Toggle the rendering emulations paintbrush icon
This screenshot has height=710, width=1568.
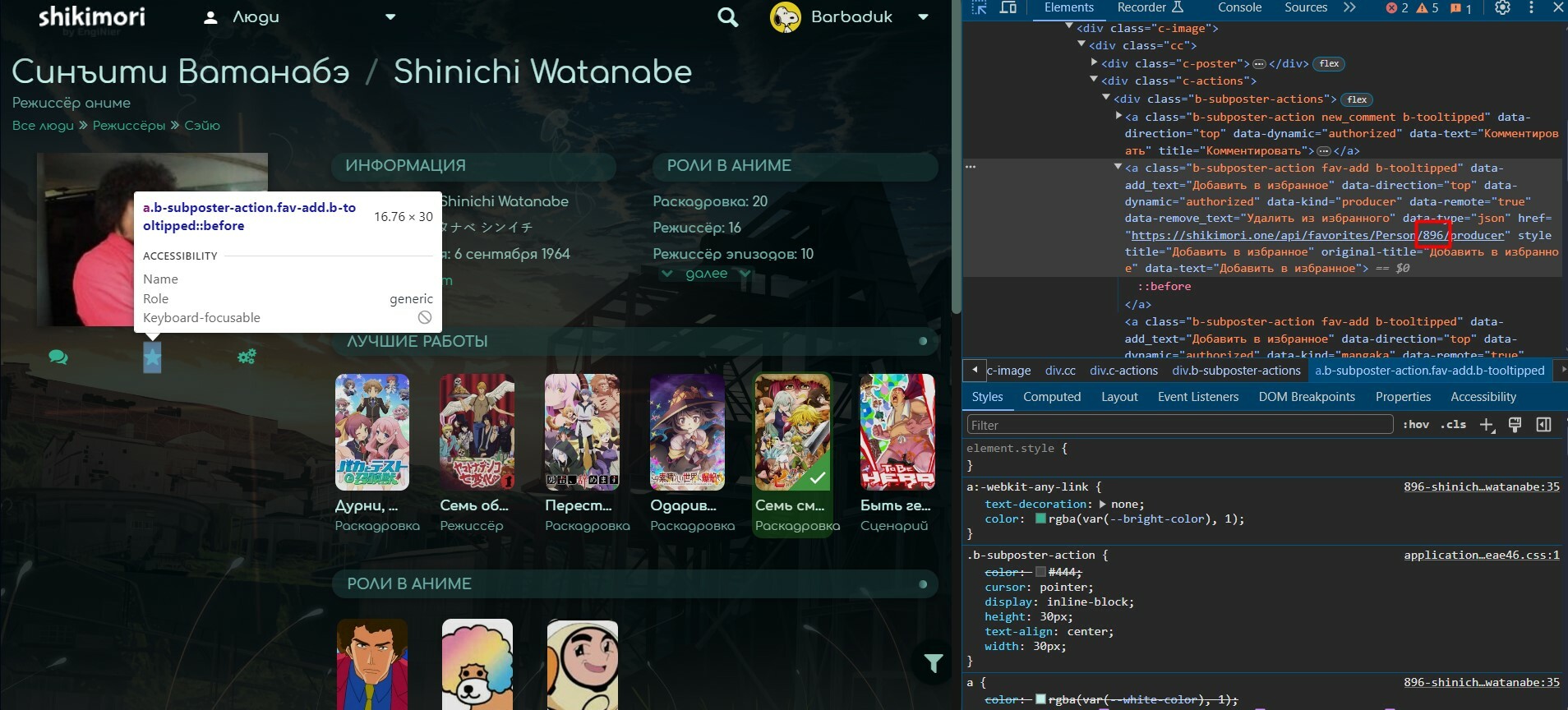[1515, 425]
